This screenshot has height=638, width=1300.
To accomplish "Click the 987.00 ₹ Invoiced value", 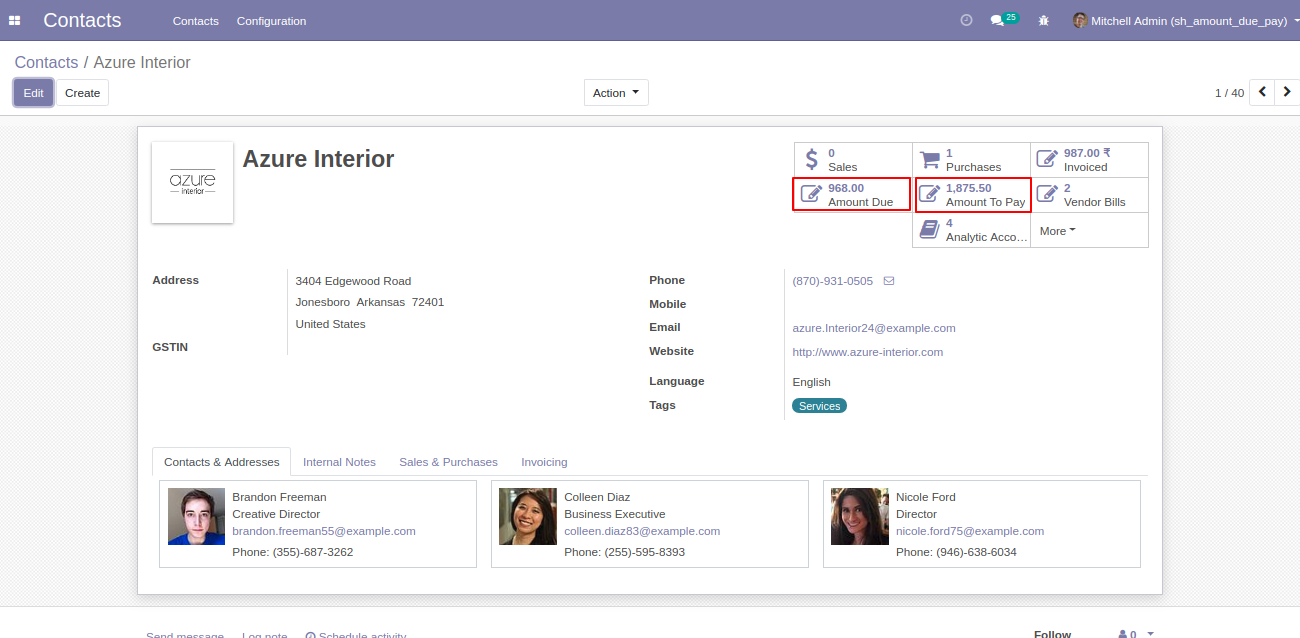I will (1087, 153).
